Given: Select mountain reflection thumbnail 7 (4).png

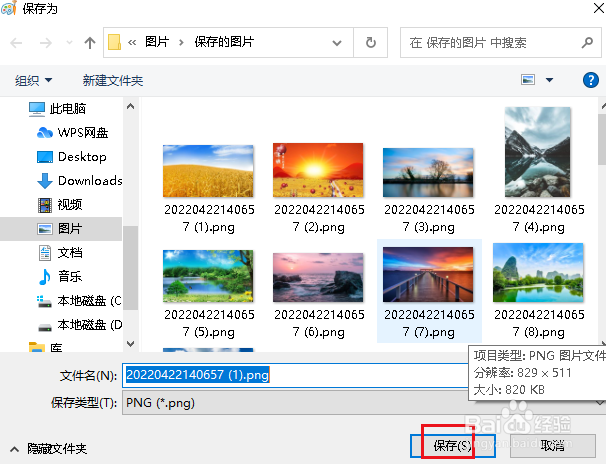Looking at the screenshot, I should pyautogui.click(x=538, y=152).
